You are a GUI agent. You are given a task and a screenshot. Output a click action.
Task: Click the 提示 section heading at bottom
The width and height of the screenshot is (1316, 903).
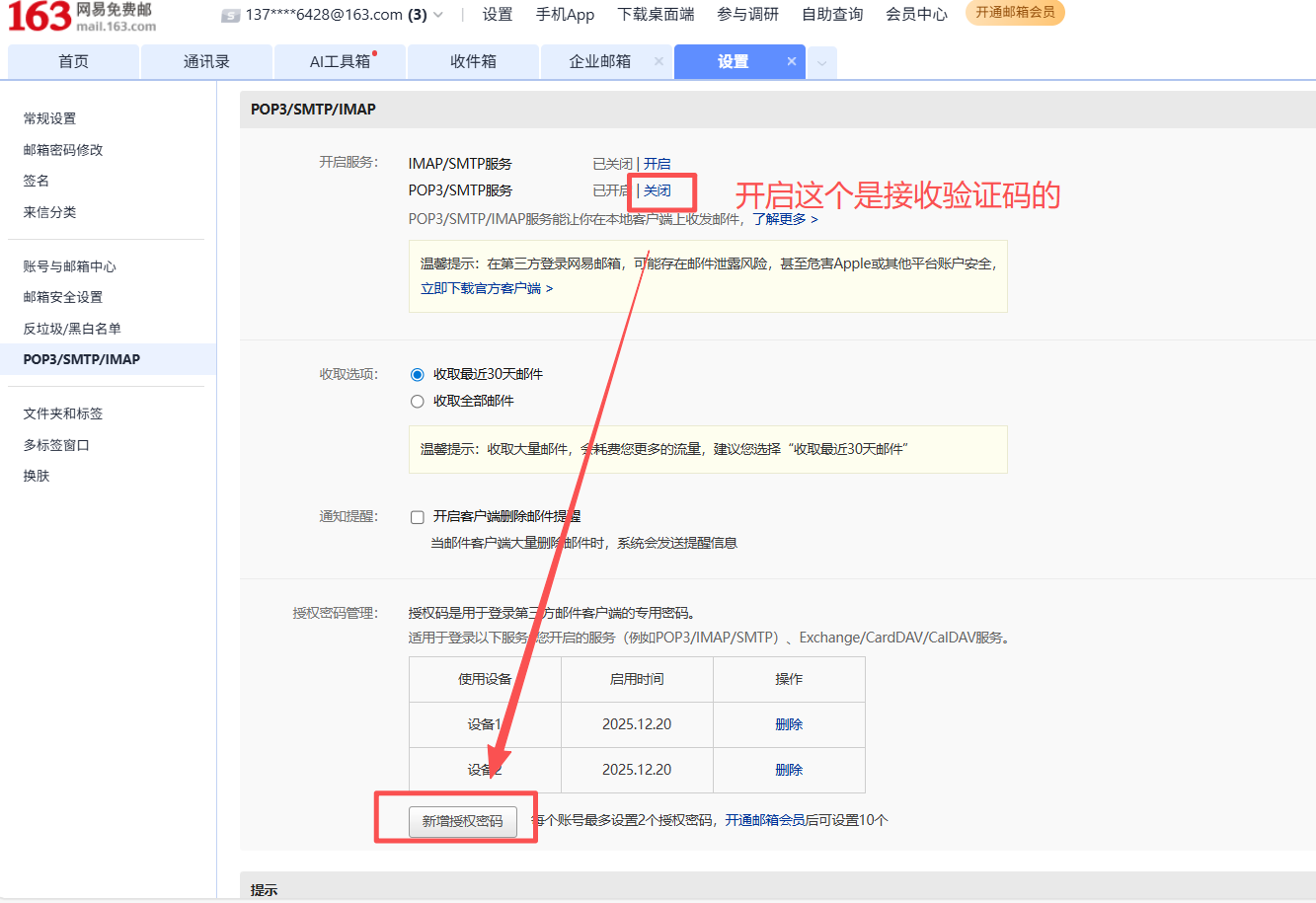pos(264,889)
